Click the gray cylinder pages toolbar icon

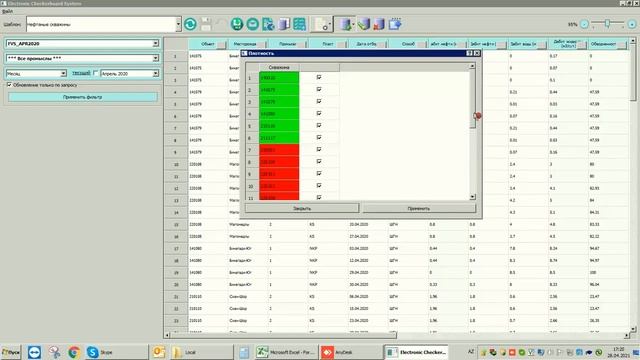coord(284,24)
